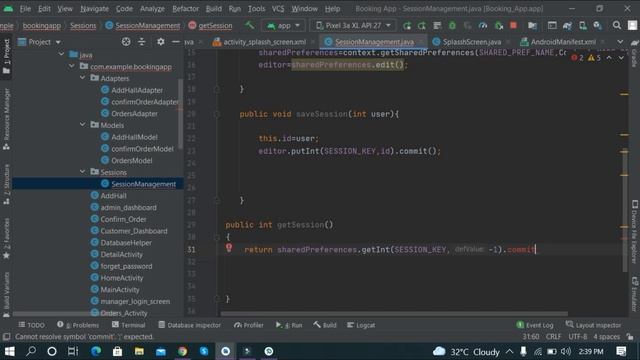Viewport: 640px width, 360px height.
Task: Toggle the Structure tool window
Action: click(6, 184)
